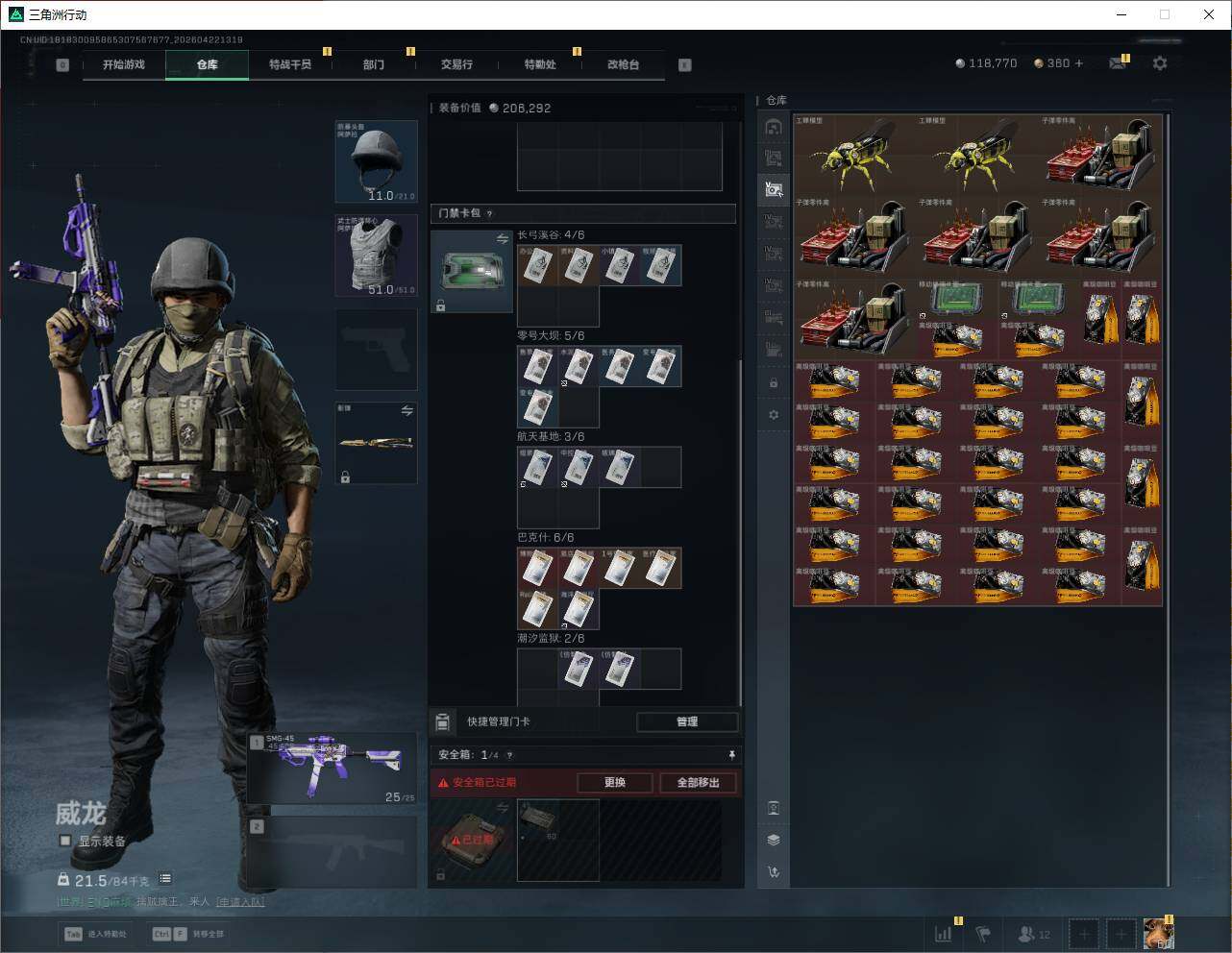This screenshot has width=1232, height=953.
Task: Click the expired safe box container
Action: coord(471,840)
